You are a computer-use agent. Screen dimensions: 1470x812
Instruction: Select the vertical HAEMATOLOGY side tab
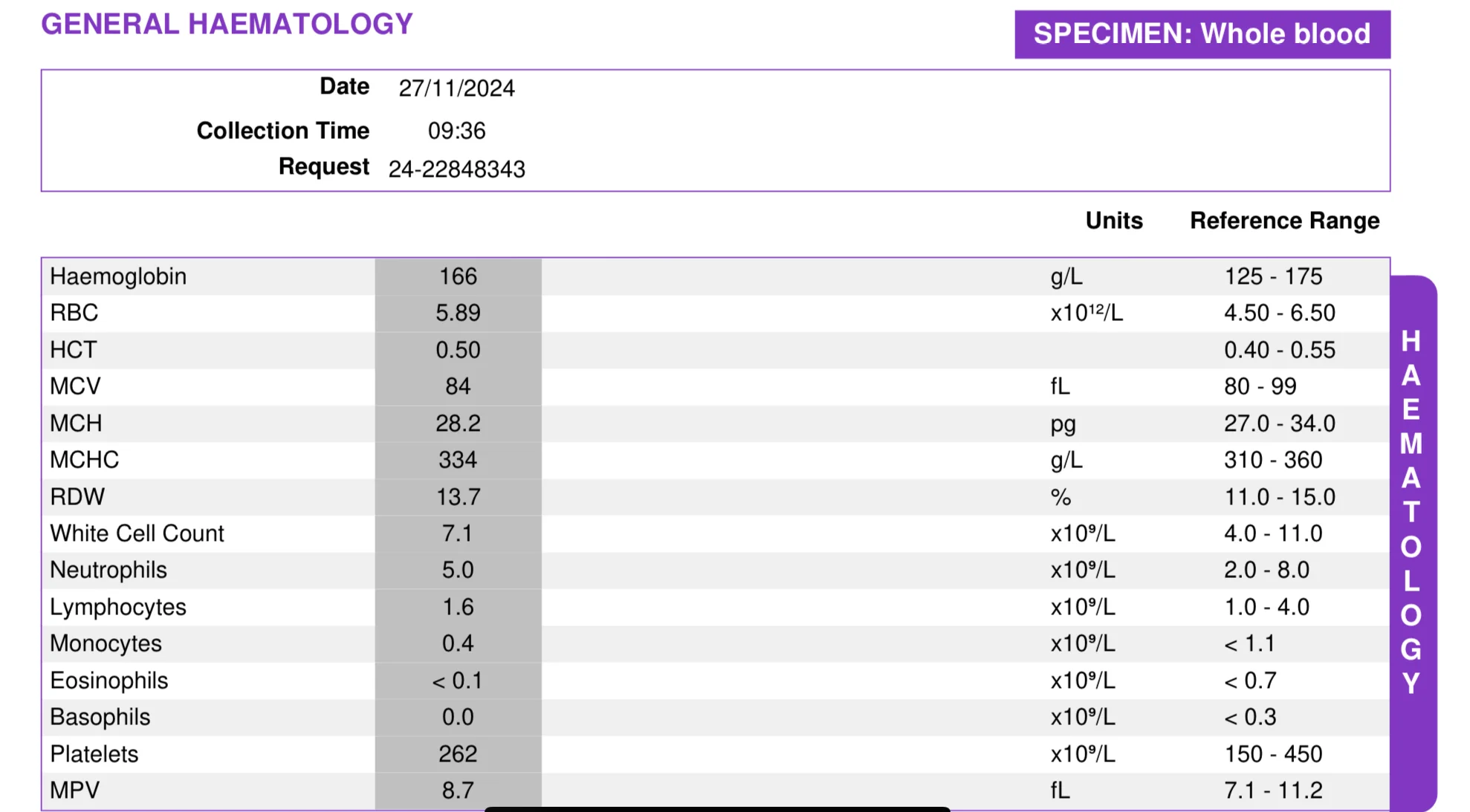click(1412, 542)
